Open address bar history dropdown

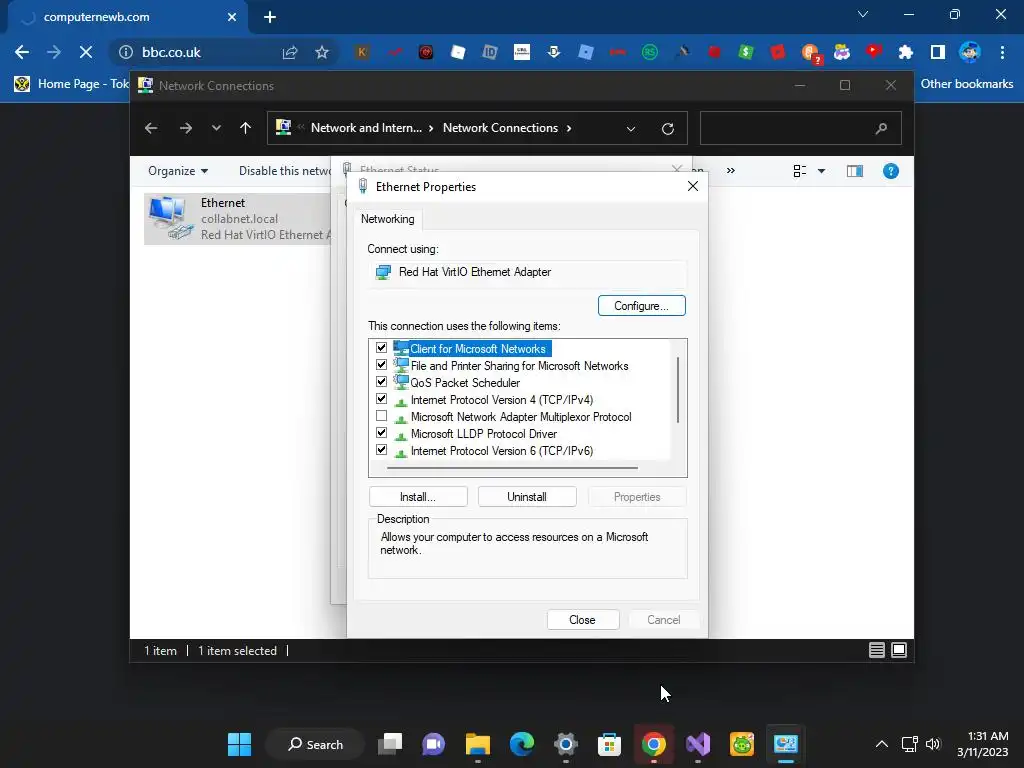[631, 129]
